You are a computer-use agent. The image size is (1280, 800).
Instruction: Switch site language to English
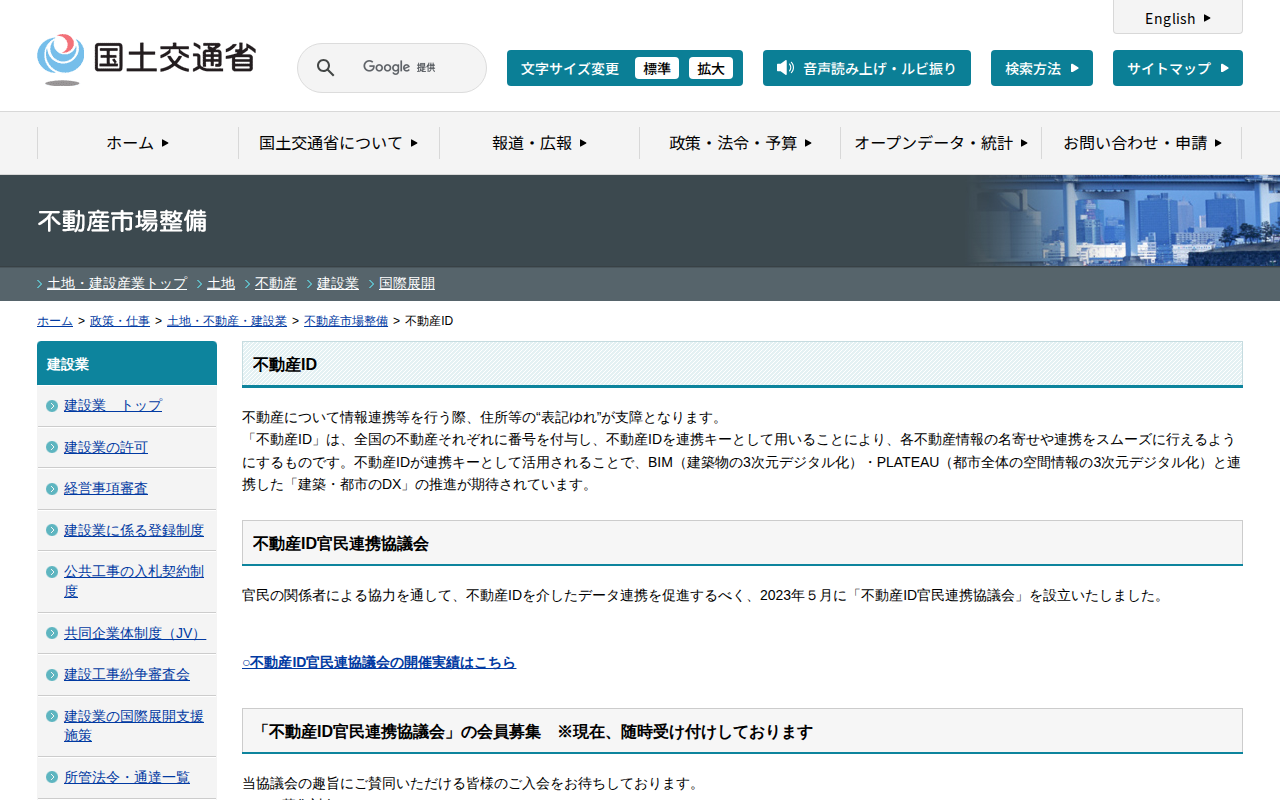(1177, 18)
